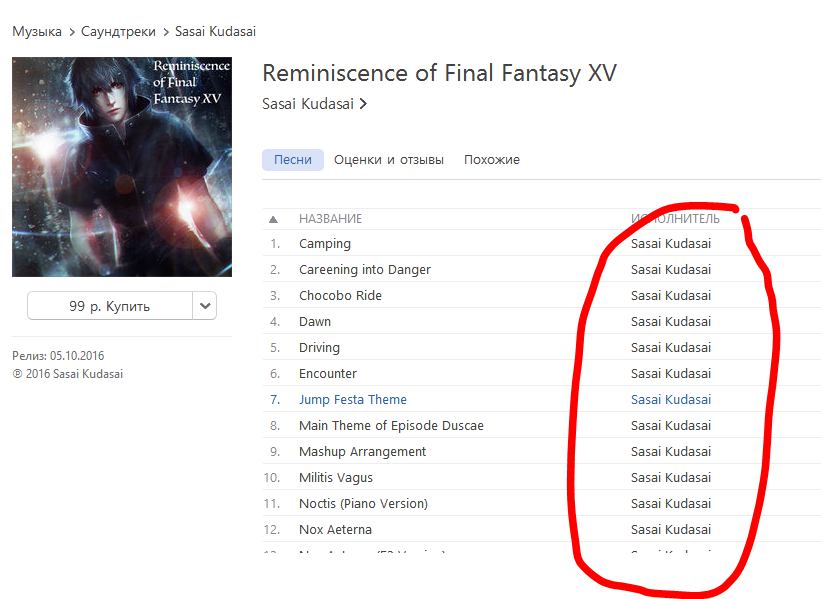Open artist link on Jump Festa Theme row
The image size is (821, 599).
671,400
